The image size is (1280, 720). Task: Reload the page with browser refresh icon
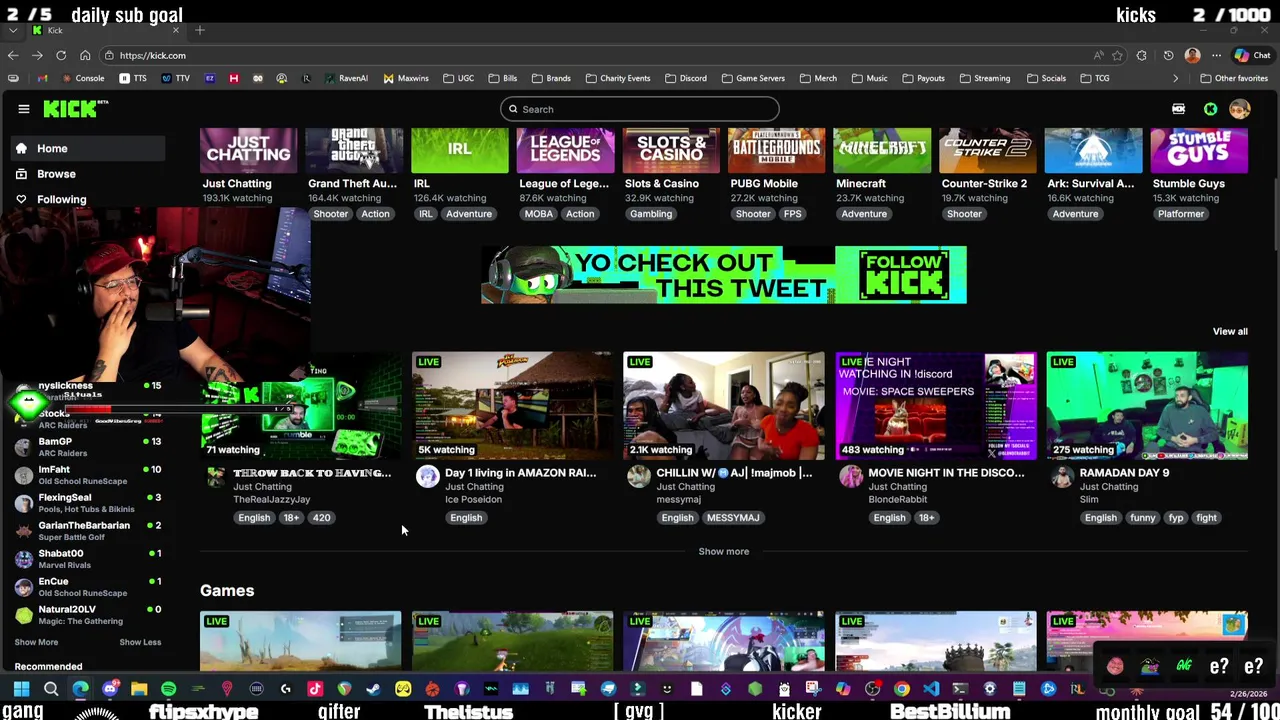[x=61, y=55]
